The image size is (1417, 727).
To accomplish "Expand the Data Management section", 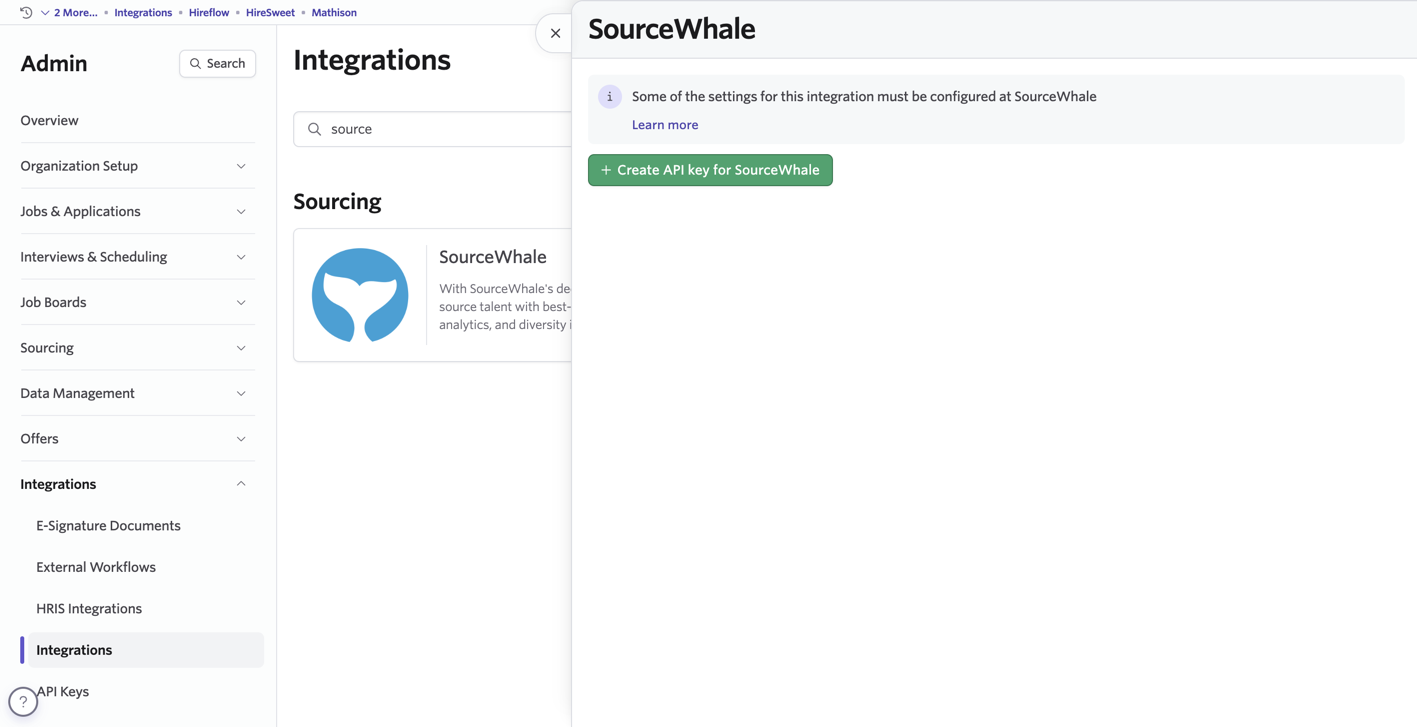I will coord(137,393).
